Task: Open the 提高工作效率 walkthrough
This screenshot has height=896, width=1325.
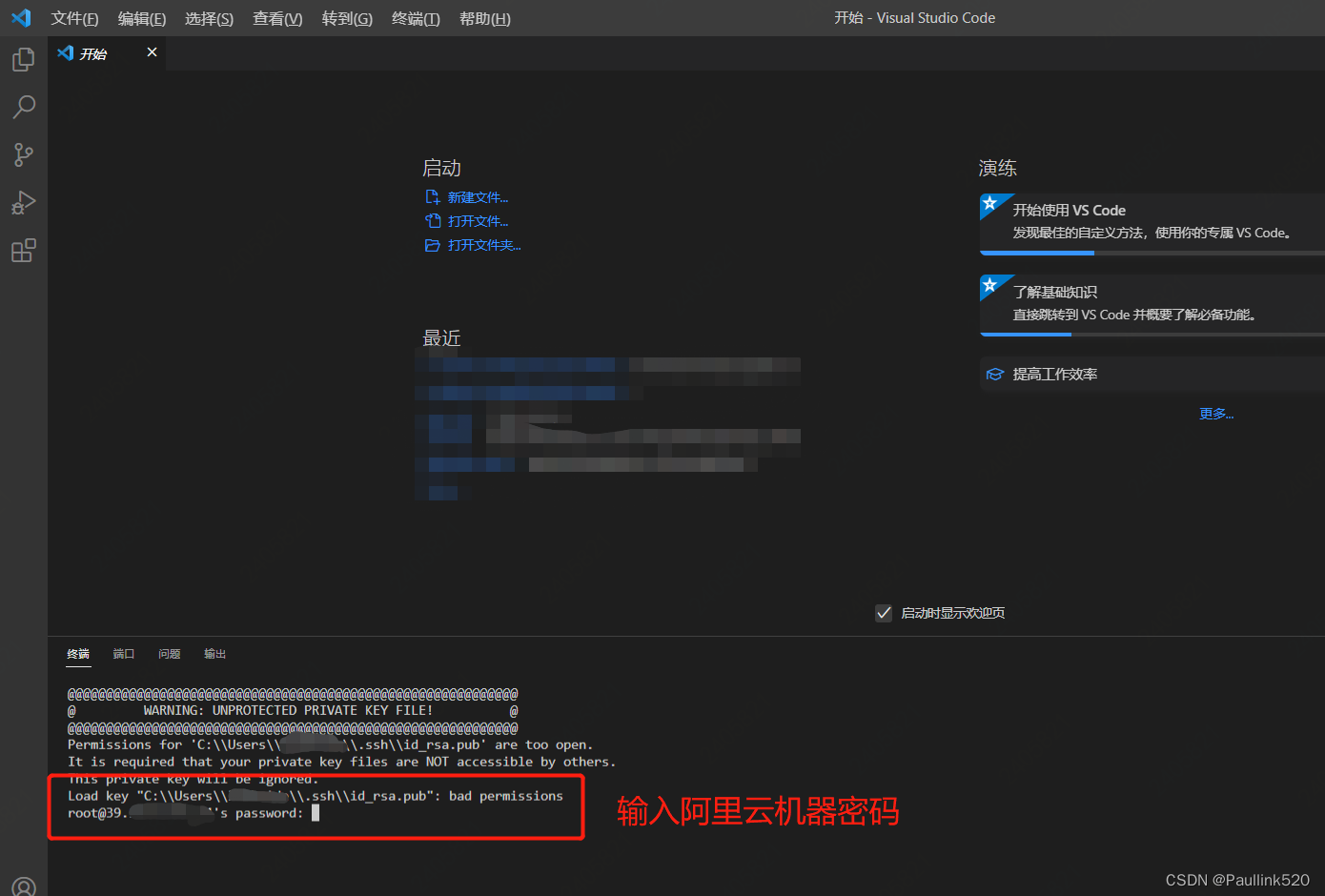Action: 1152,375
